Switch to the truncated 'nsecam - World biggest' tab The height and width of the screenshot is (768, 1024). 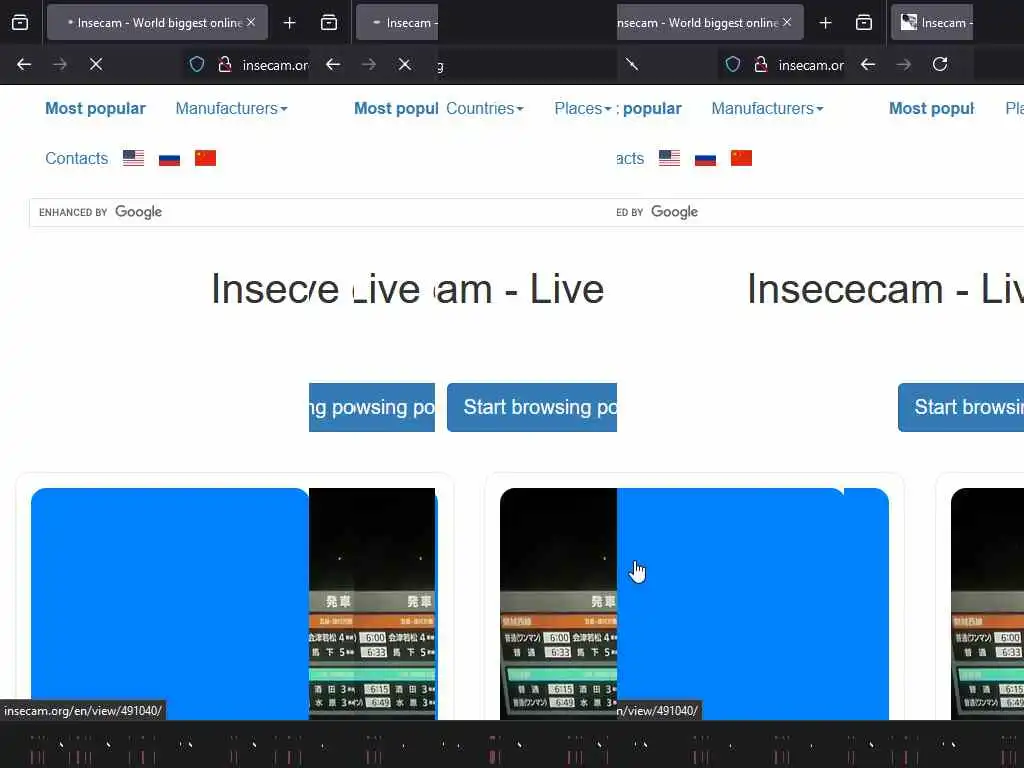point(710,23)
